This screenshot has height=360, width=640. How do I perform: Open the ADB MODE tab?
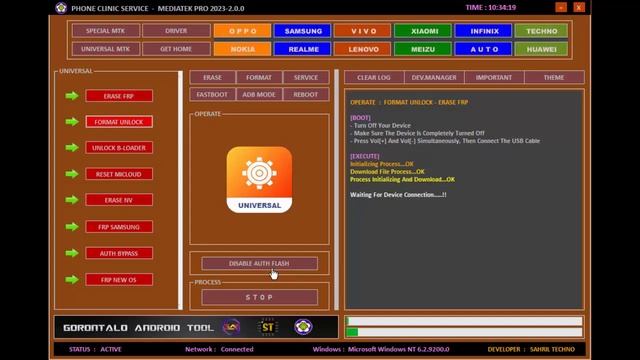tap(259, 94)
